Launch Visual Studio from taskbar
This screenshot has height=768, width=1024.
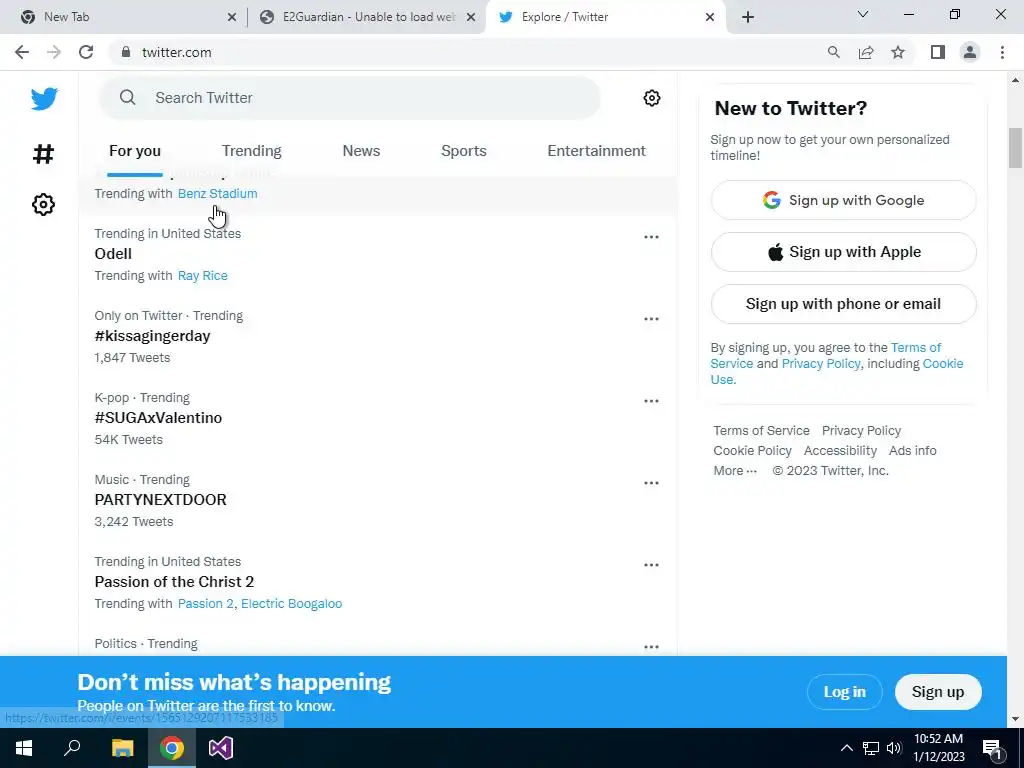tap(221, 748)
